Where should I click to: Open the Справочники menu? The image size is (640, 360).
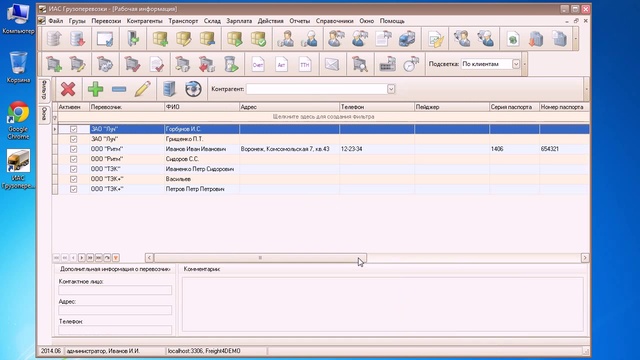coord(334,21)
